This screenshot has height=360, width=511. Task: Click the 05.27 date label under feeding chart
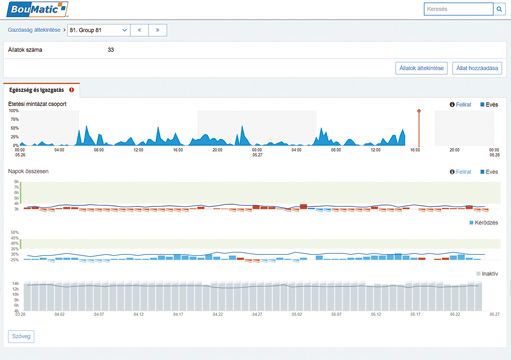pyautogui.click(x=257, y=155)
